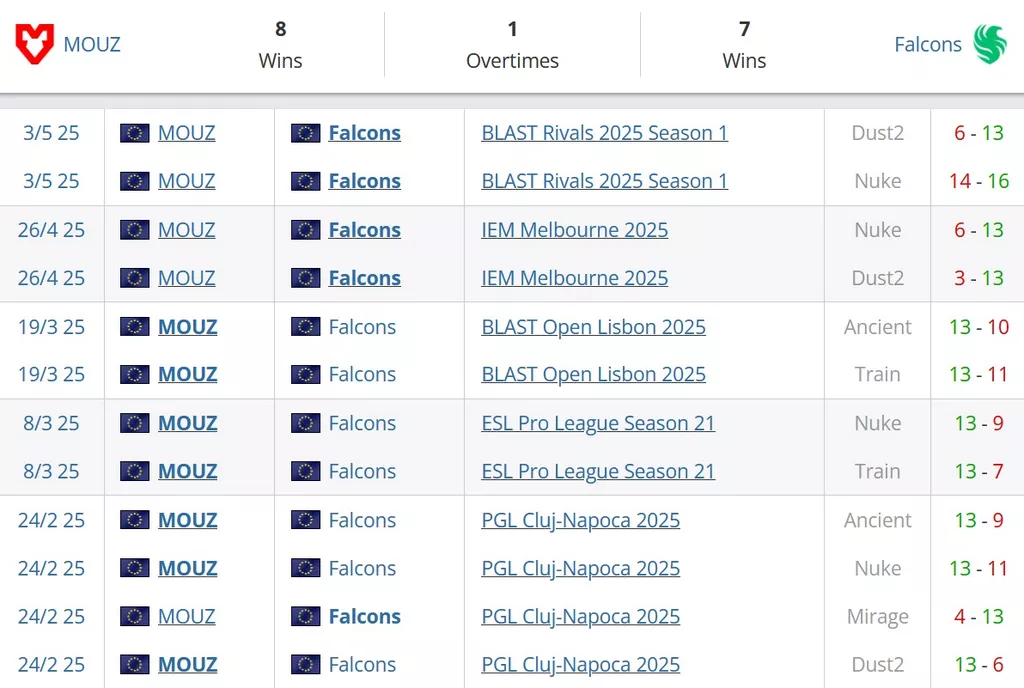
Task: Open bold Falcons link in 3 - 13 Dust2 row
Action: (364, 278)
